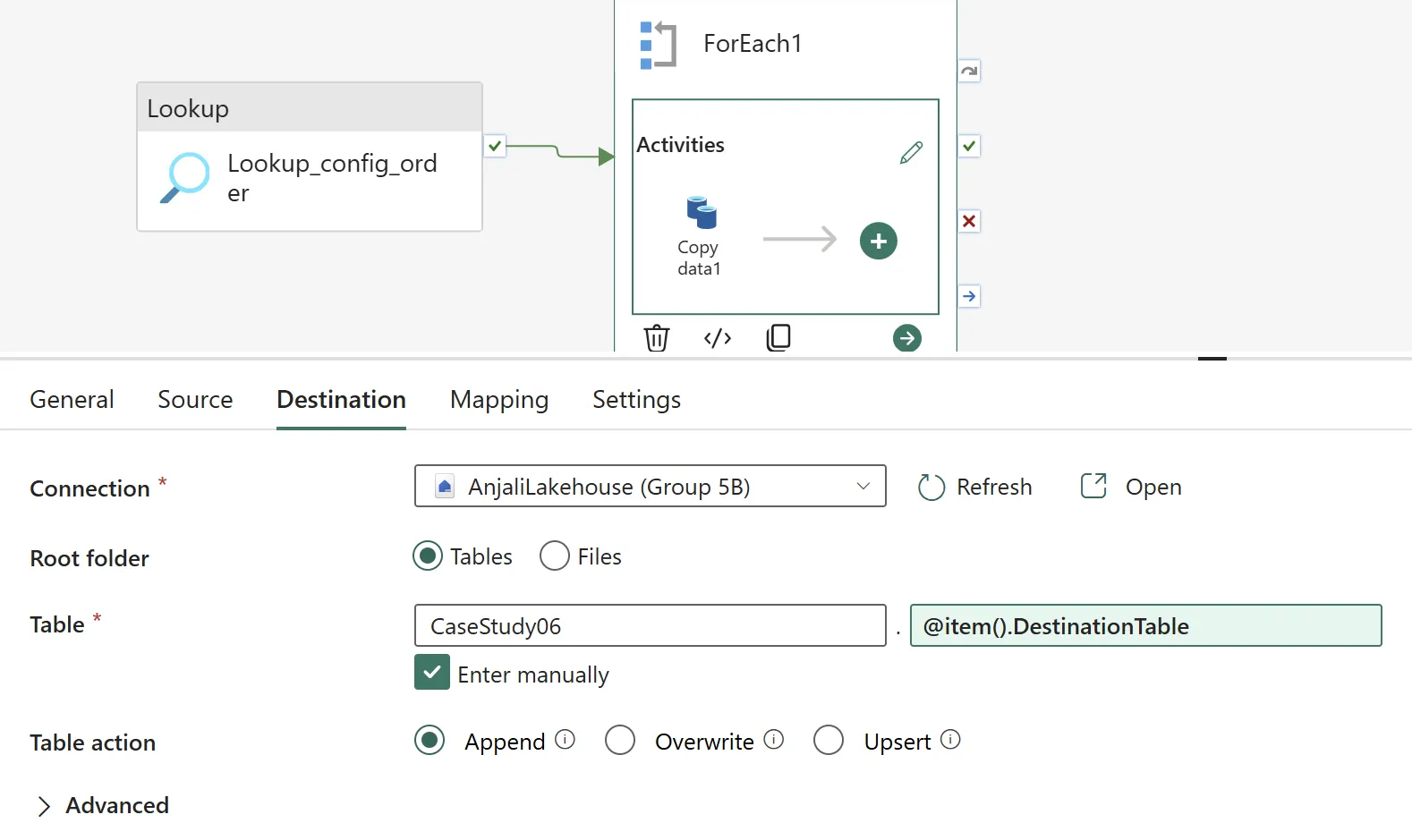Click the panel resize handle bar
The image size is (1412, 840).
pos(1212,358)
